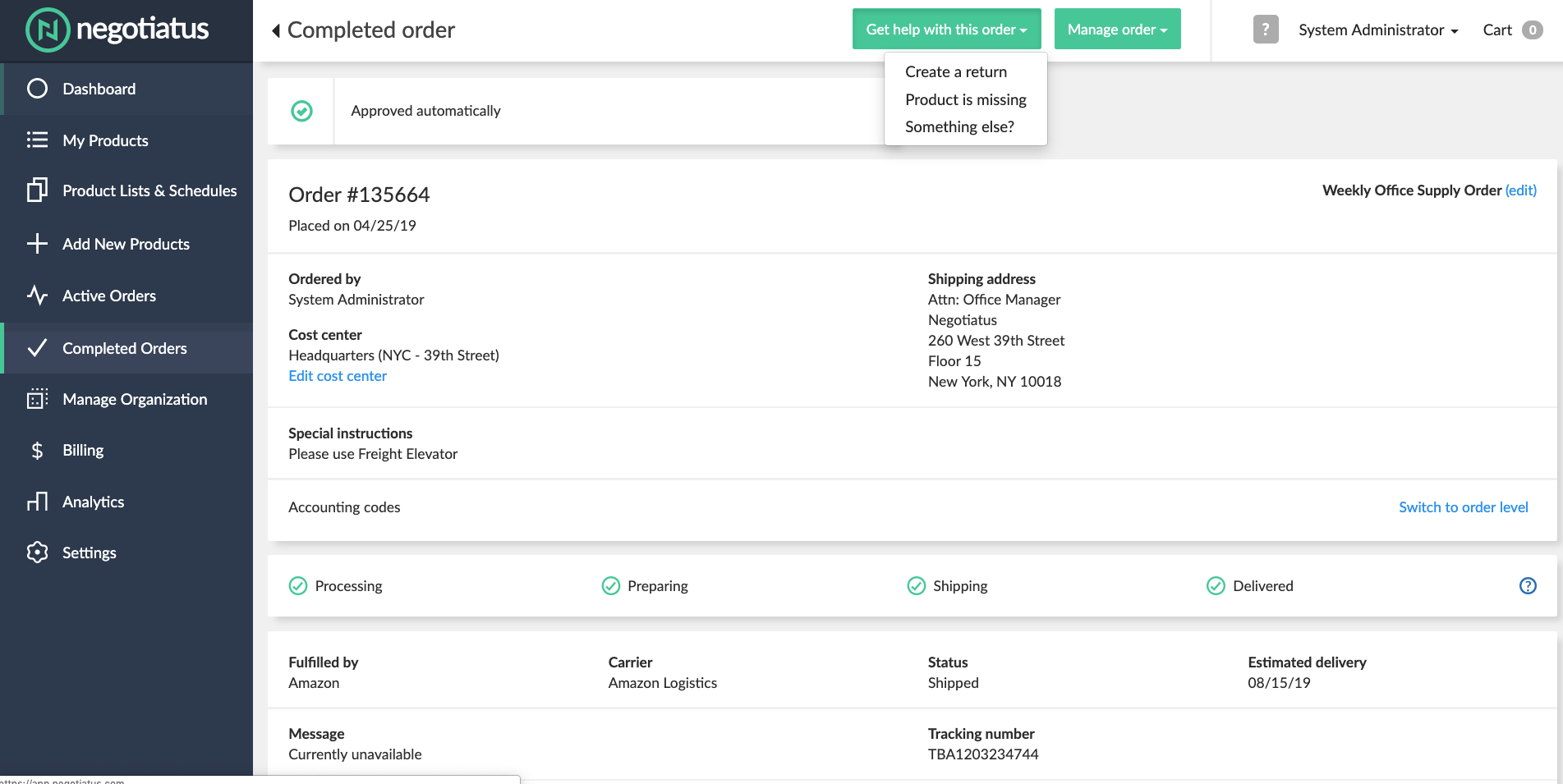Choose Product is missing from menu
This screenshot has height=784, width=1563.
tap(965, 100)
